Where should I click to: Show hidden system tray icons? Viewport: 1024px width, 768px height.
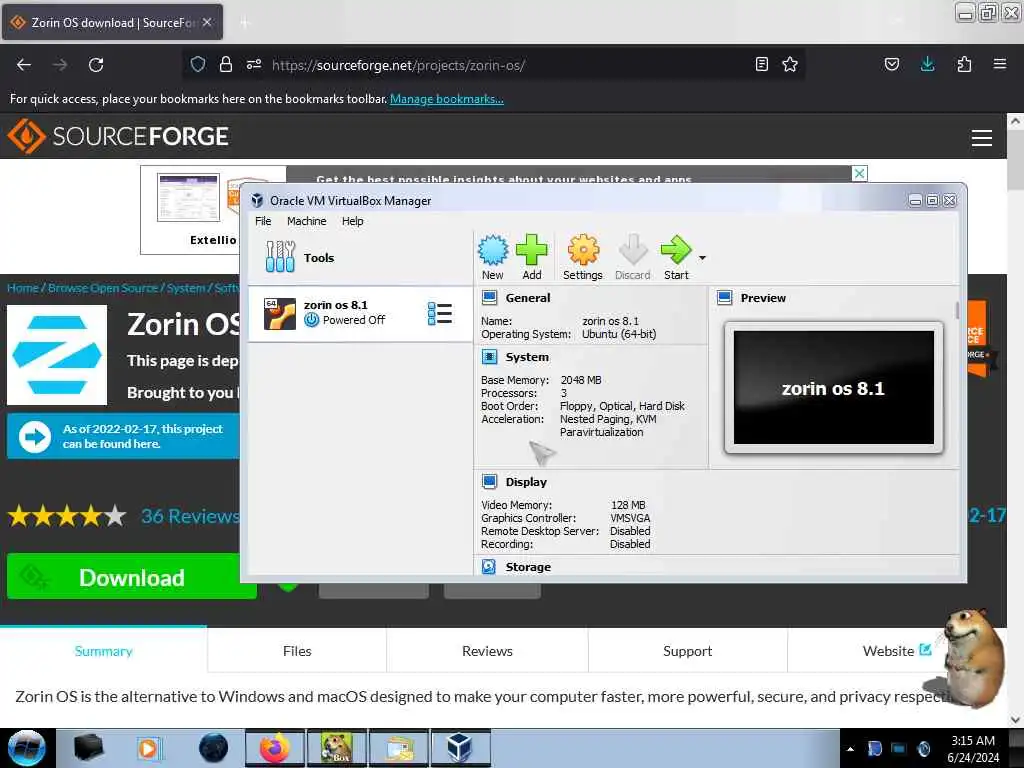pos(850,748)
